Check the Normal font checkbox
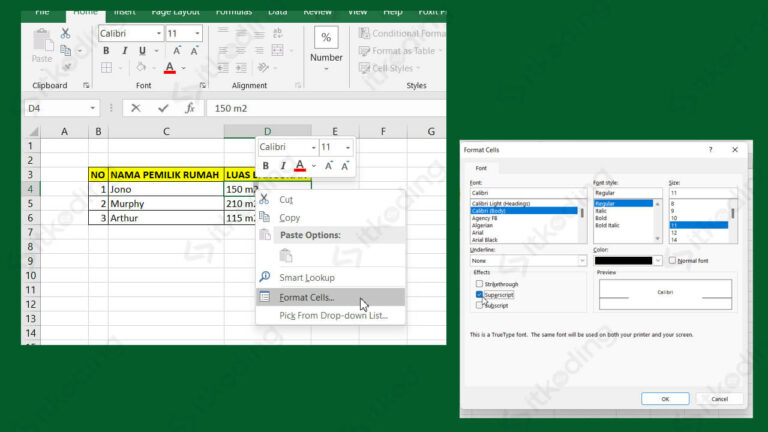The image size is (768, 432). click(x=672, y=260)
